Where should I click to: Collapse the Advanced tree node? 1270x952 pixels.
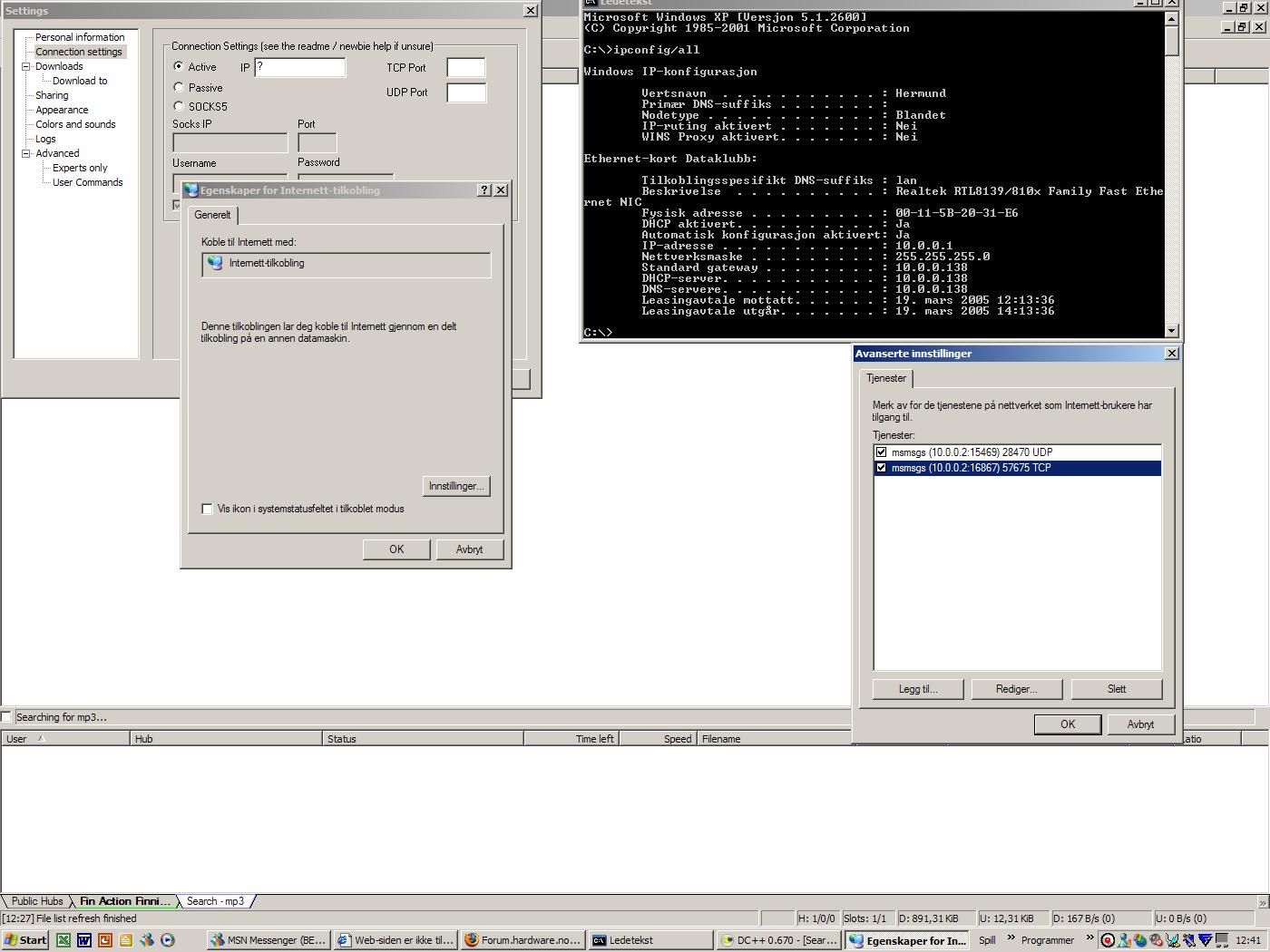pyautogui.click(x=26, y=153)
